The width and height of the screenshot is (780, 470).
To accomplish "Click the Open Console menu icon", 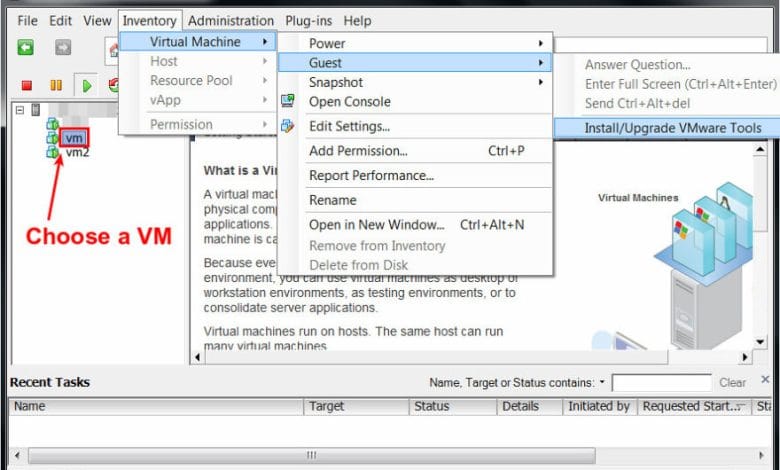I will [288, 101].
